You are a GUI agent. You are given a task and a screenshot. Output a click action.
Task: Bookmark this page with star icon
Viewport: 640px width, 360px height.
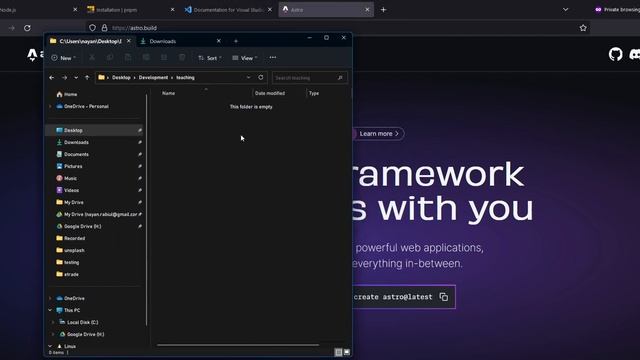[x=583, y=28]
